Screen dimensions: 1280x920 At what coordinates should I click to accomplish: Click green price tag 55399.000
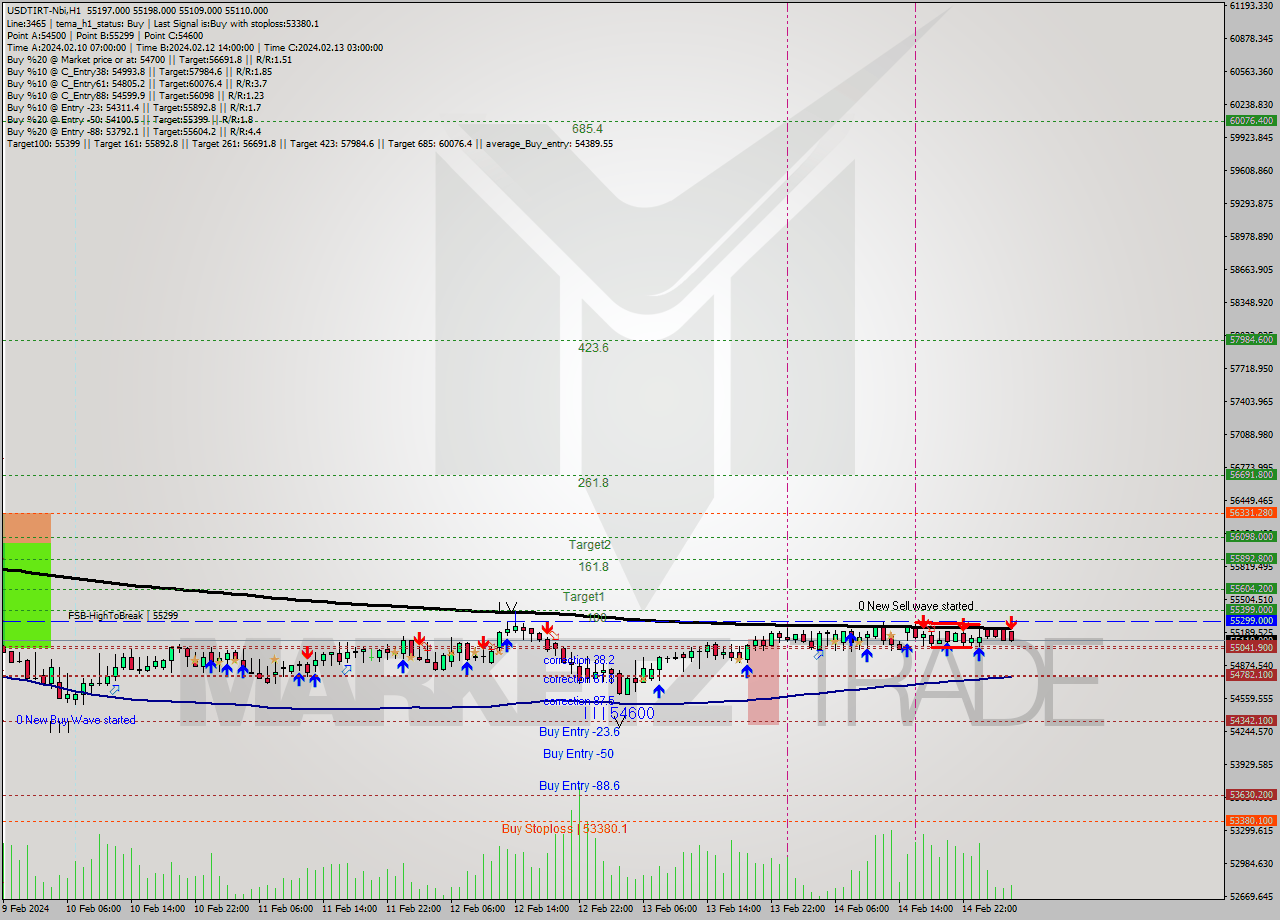[x=1250, y=610]
